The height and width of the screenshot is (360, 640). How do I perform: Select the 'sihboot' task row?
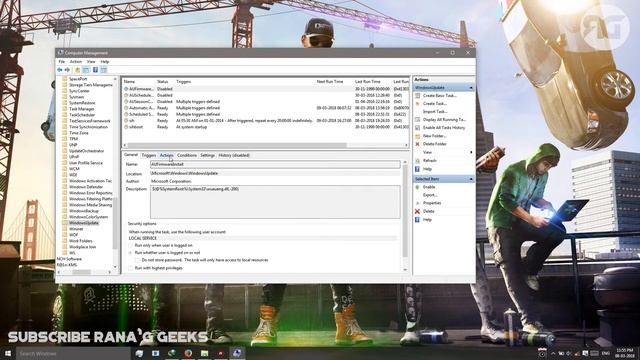point(265,127)
